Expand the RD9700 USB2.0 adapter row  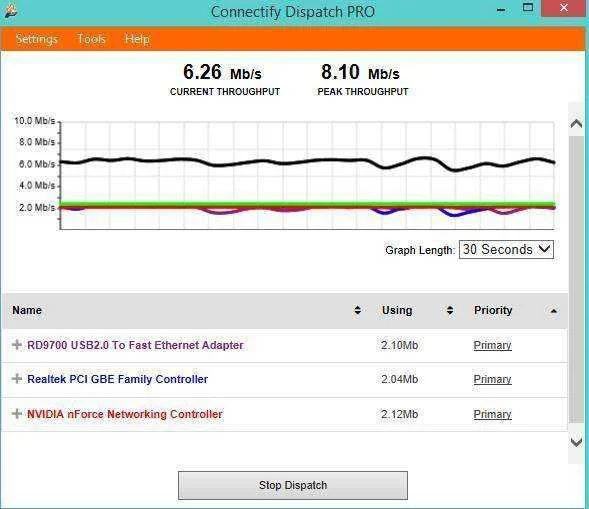[x=17, y=344]
